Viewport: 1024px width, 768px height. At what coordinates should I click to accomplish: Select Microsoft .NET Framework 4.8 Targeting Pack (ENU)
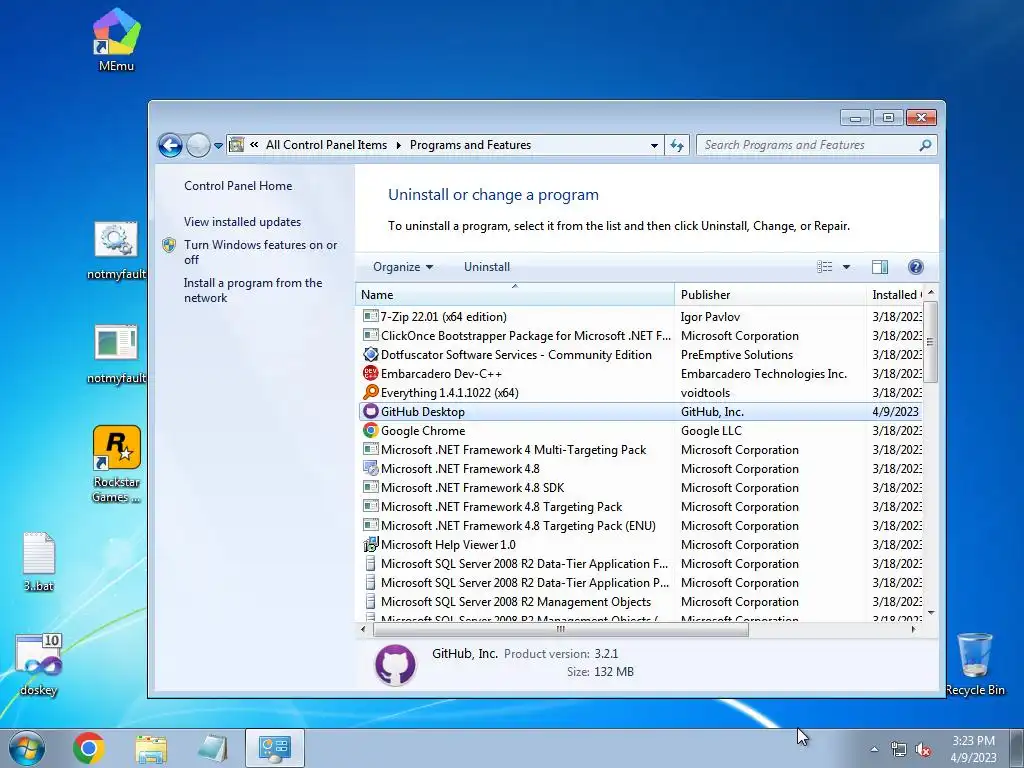point(640,525)
